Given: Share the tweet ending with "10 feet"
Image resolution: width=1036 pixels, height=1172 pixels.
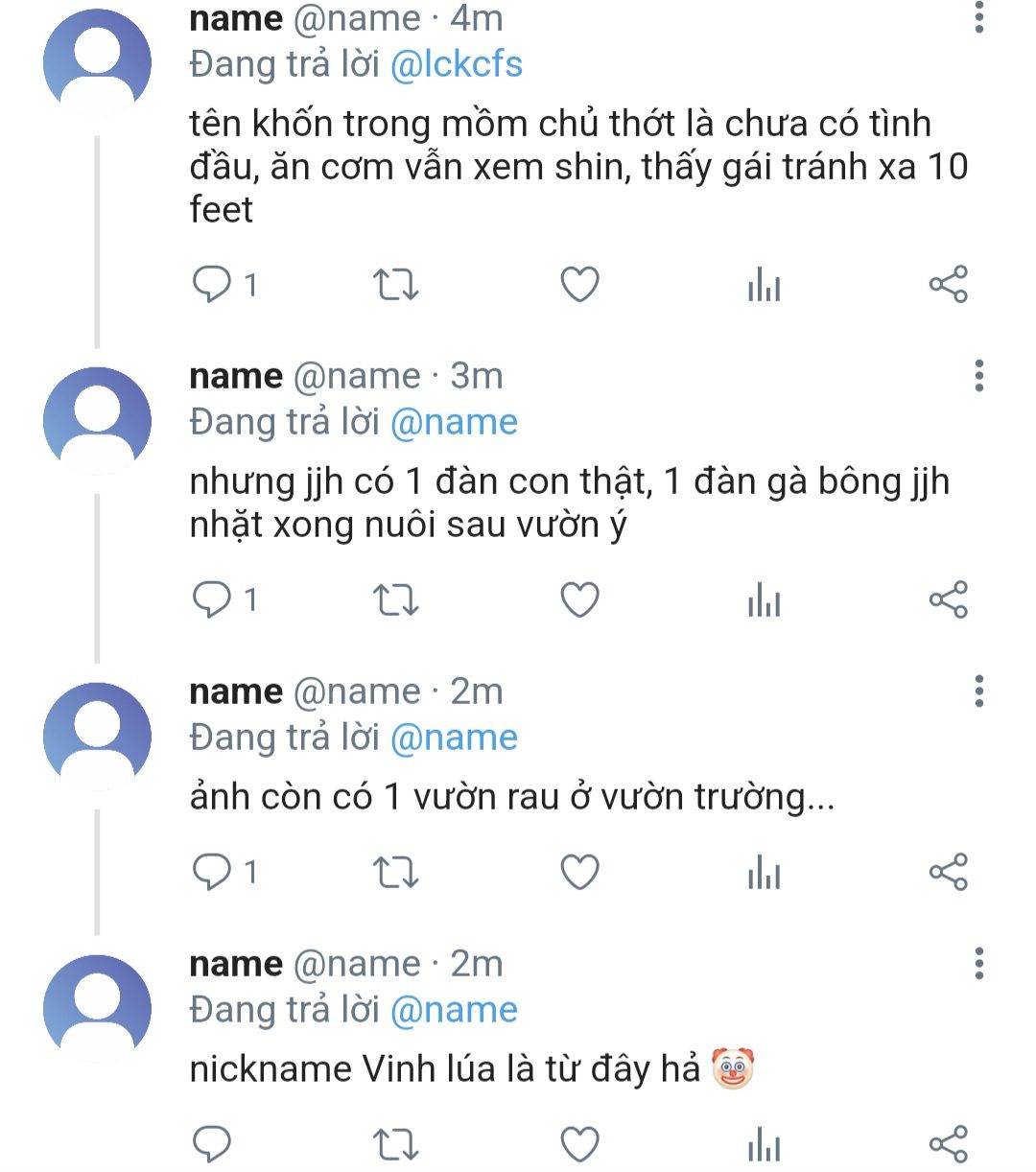Looking at the screenshot, I should click(x=948, y=285).
